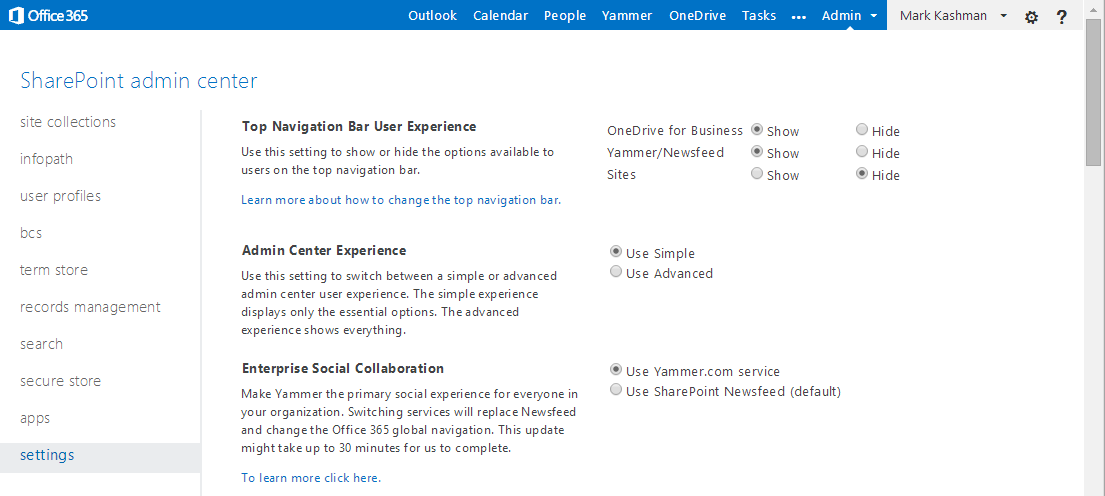Choose the Use Advanced option

(616, 273)
